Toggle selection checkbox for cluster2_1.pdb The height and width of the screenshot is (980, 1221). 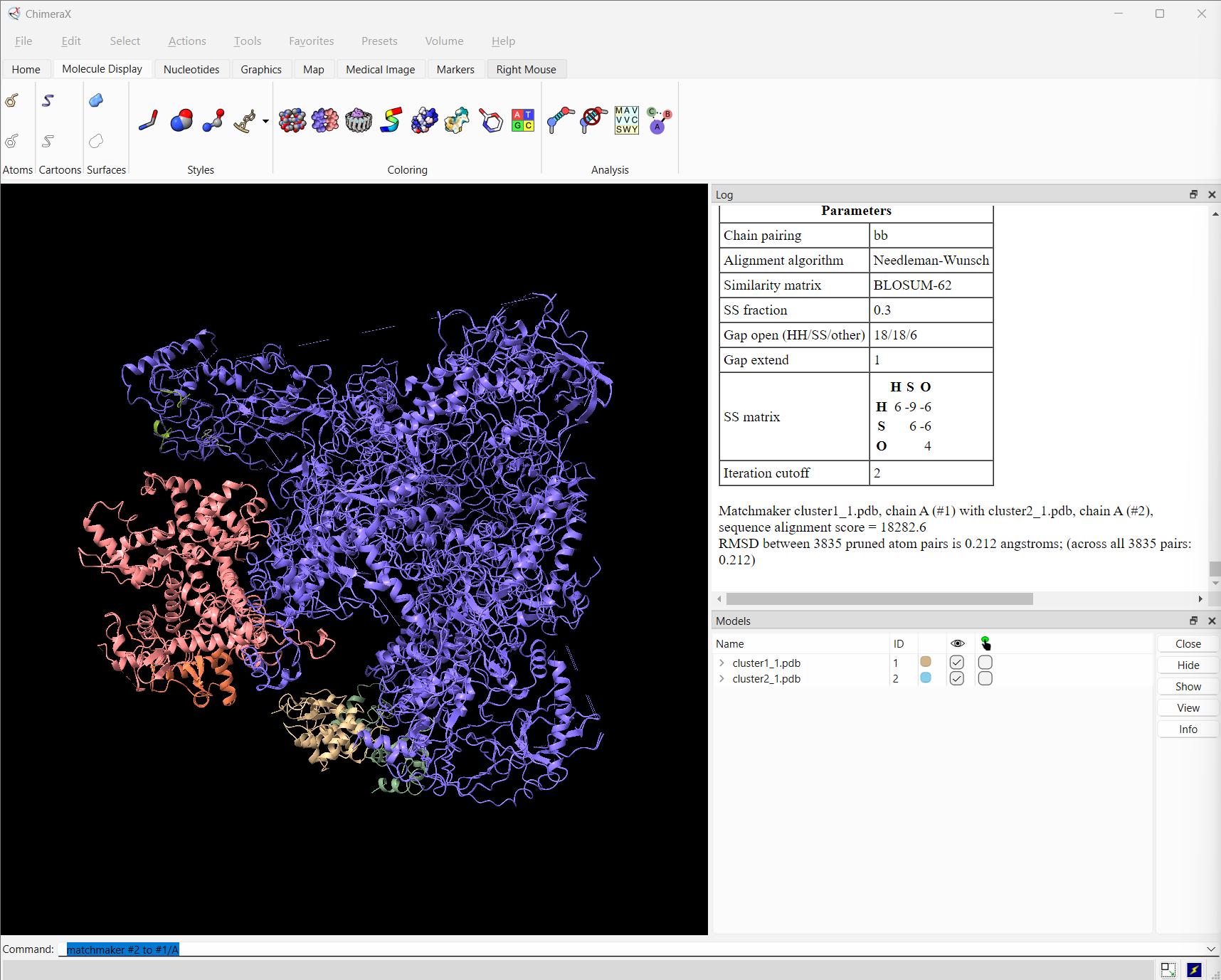[985, 678]
